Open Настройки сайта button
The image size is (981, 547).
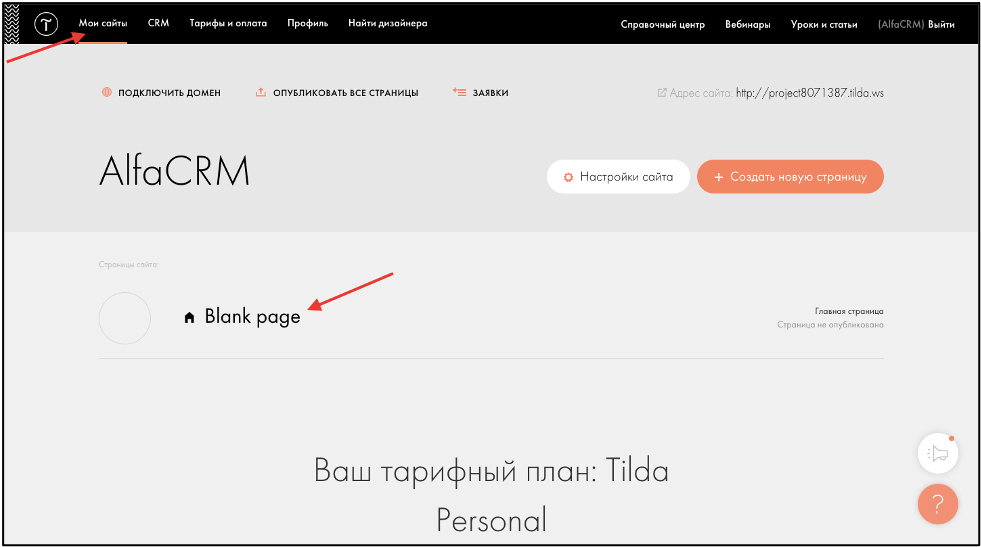pyautogui.click(x=618, y=176)
